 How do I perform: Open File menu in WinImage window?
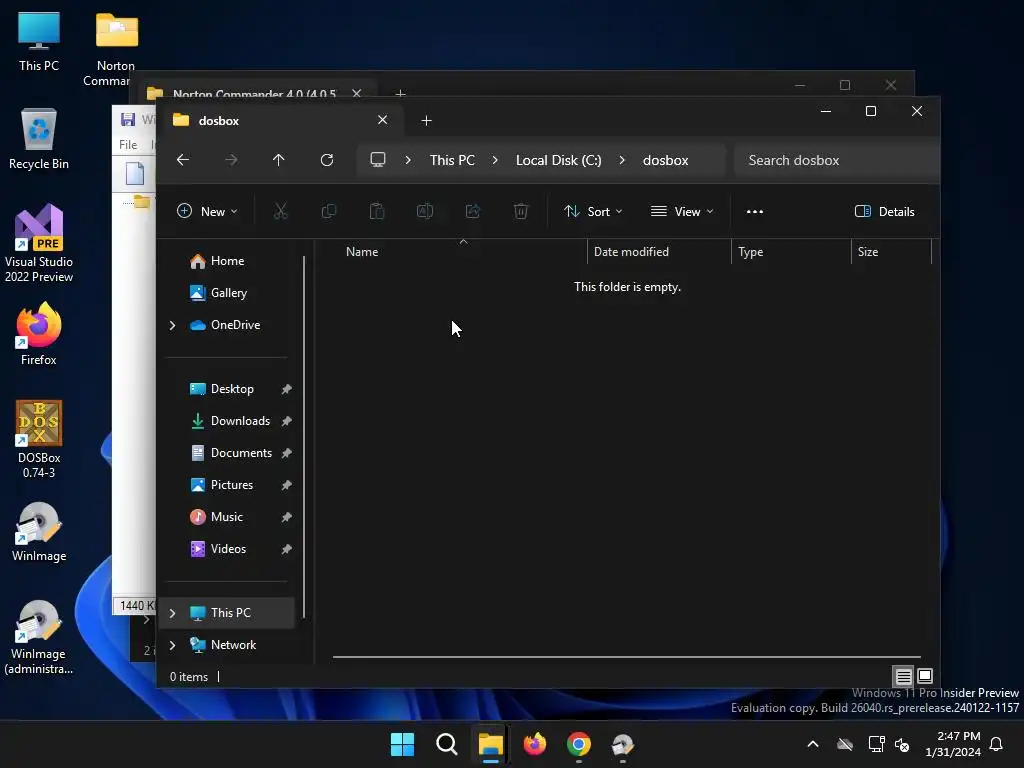128,144
